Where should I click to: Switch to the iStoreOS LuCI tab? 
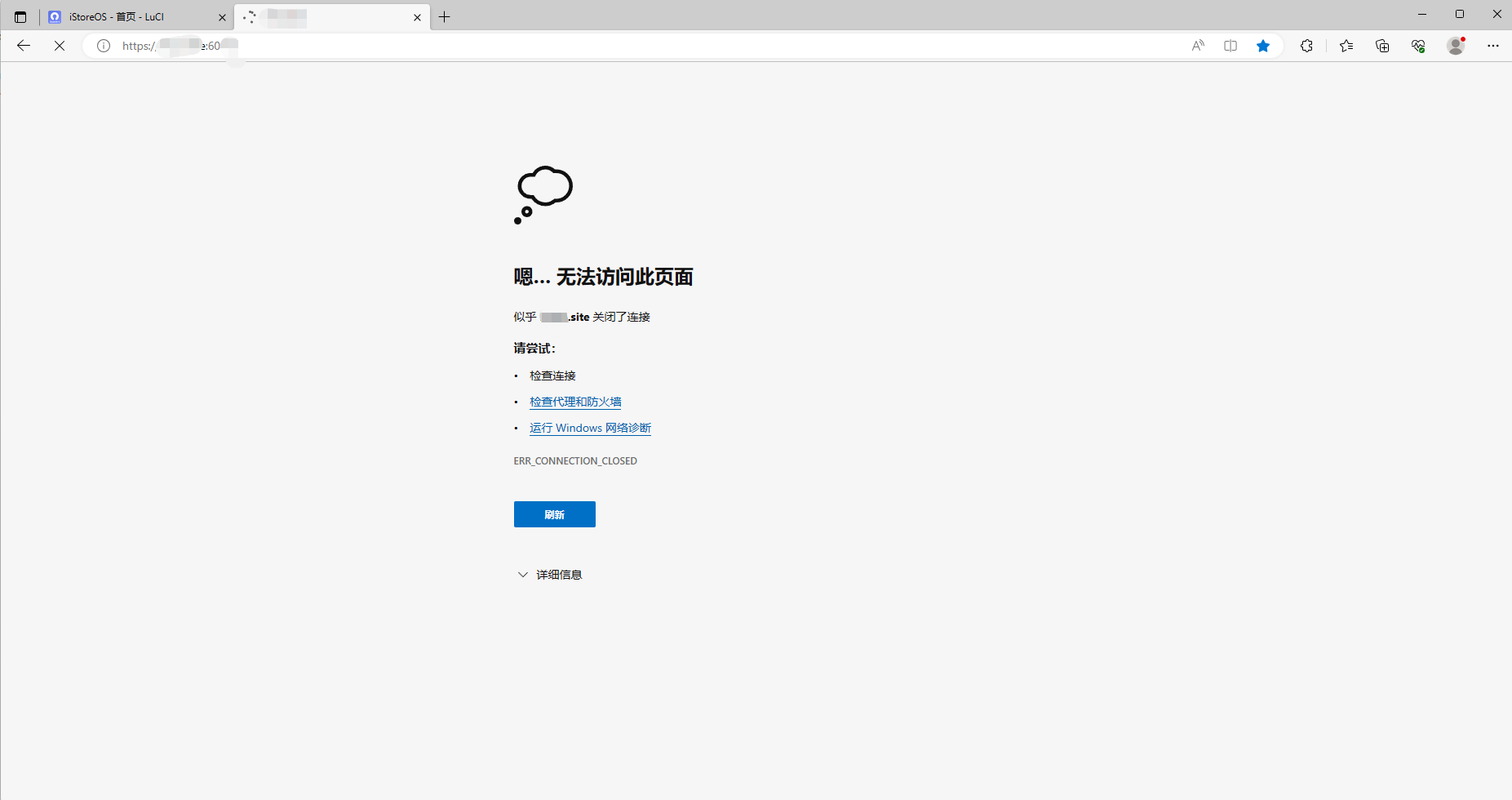point(131,17)
